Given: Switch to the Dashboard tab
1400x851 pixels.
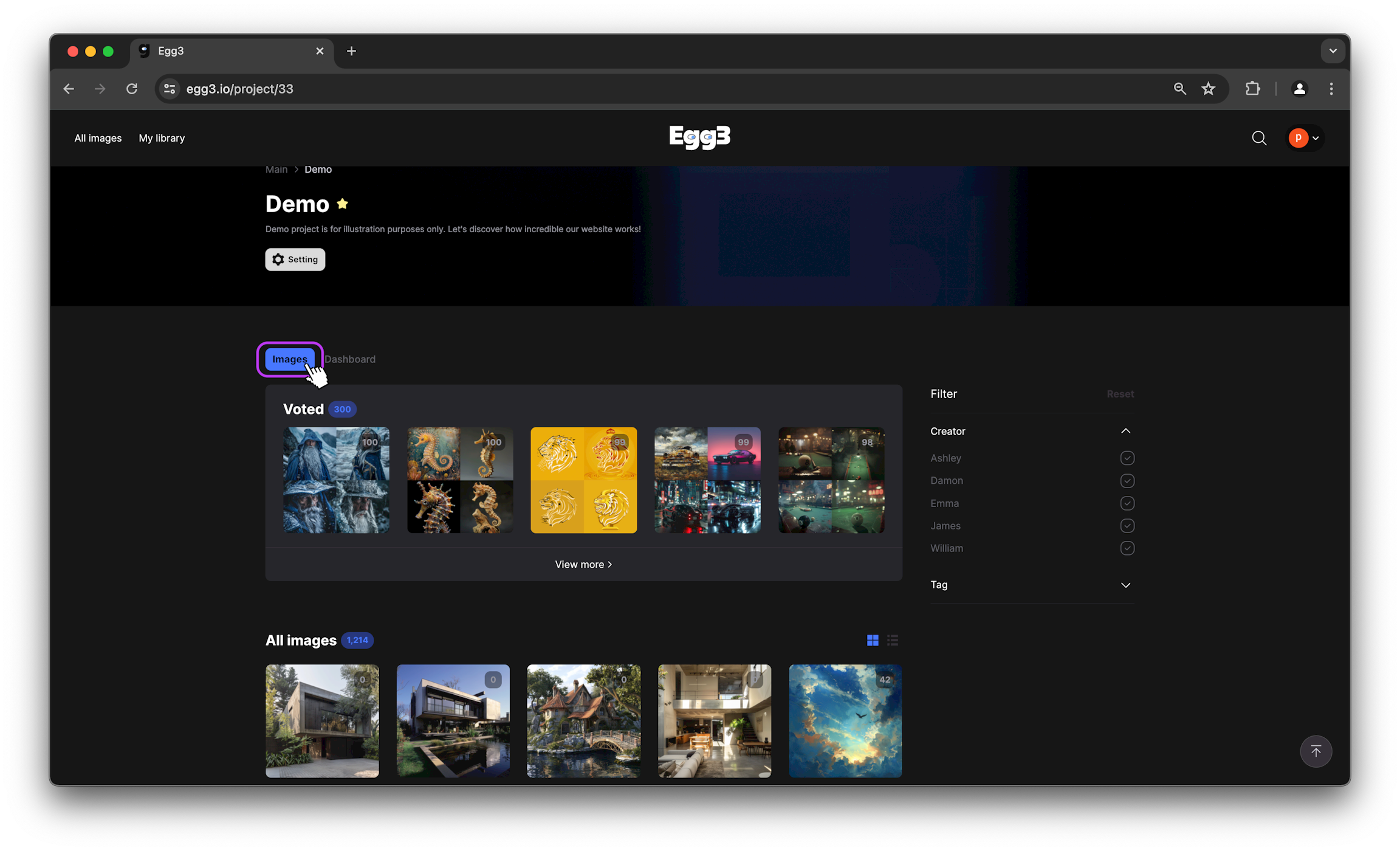Looking at the screenshot, I should tap(350, 359).
